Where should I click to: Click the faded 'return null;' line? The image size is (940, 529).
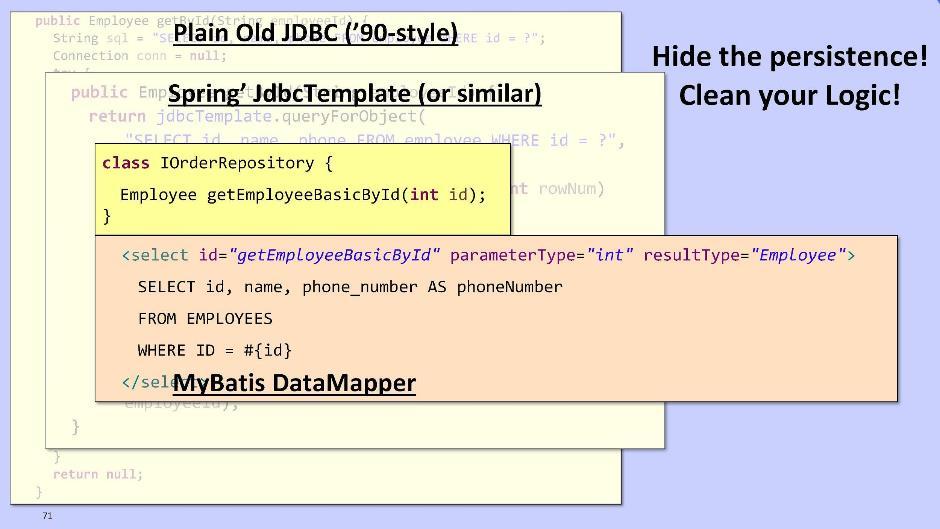tap(97, 474)
